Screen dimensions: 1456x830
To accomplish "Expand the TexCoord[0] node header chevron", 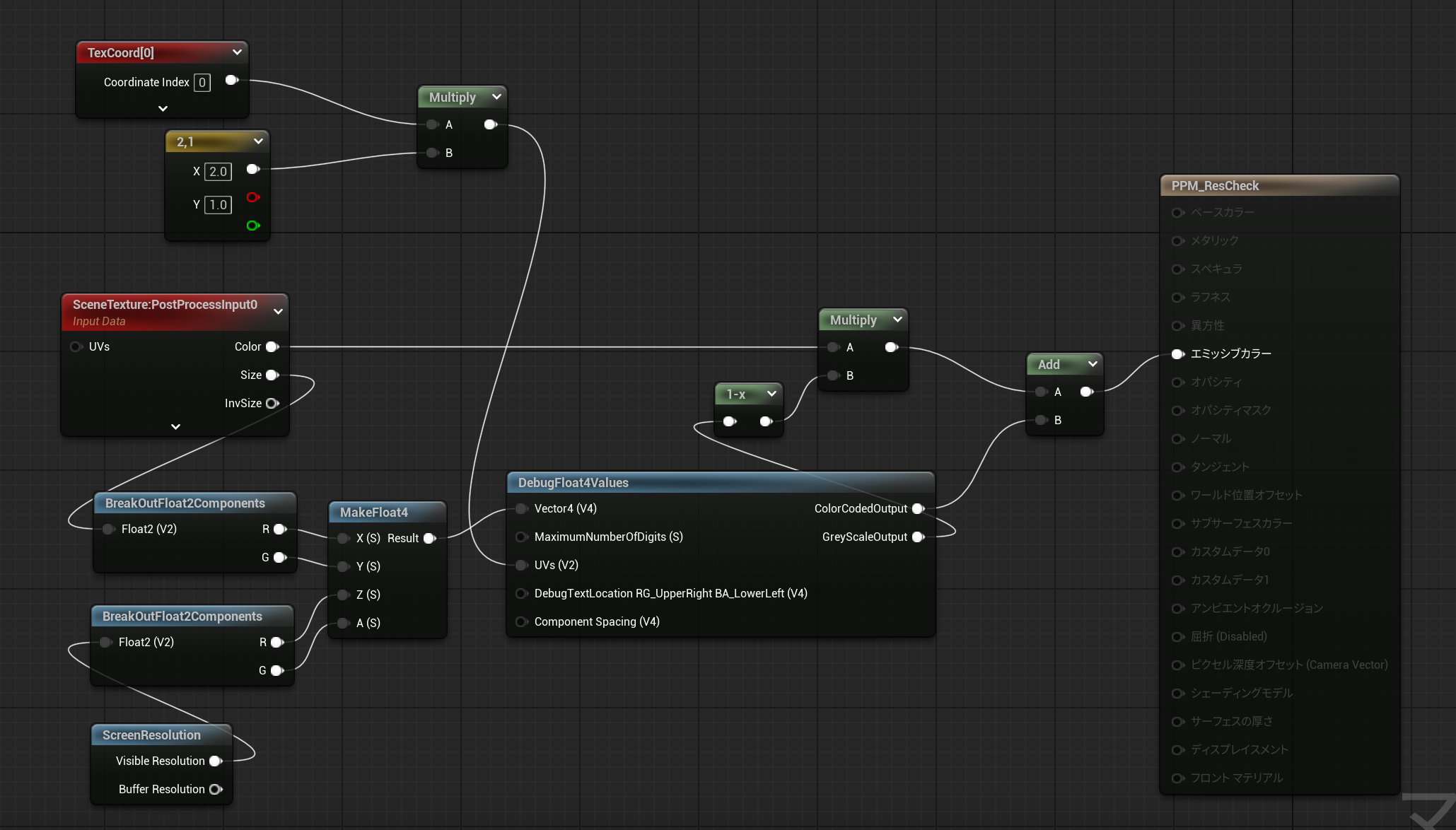I will [238, 52].
